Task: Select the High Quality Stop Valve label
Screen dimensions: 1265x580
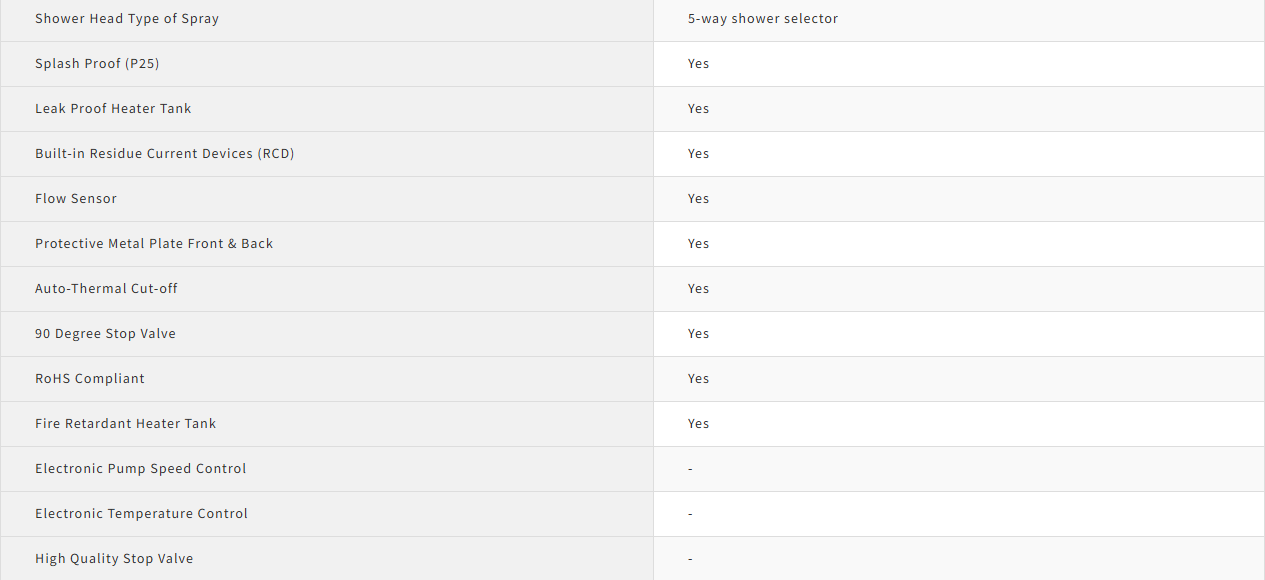Action: (114, 559)
